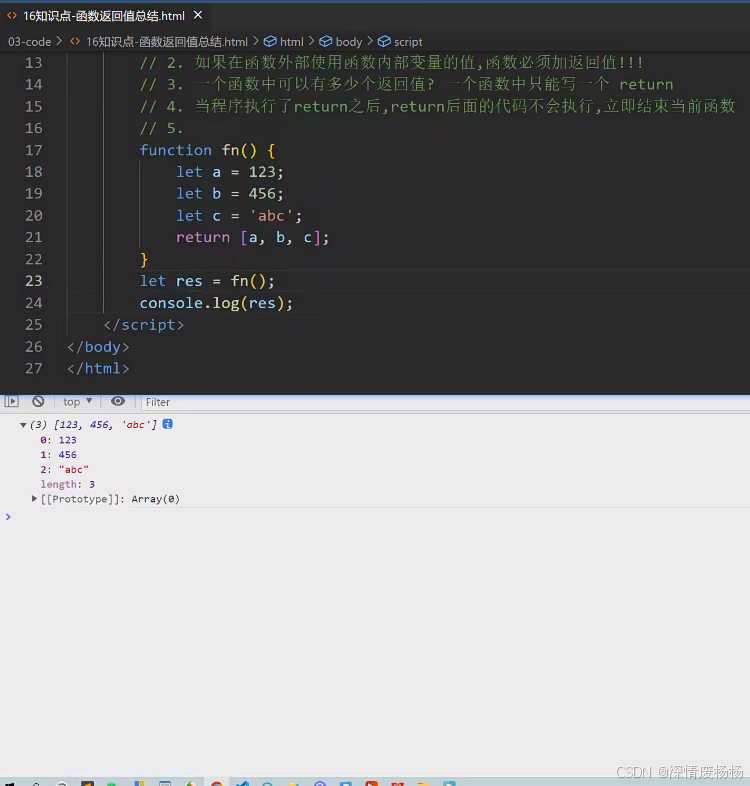This screenshot has width=750, height=786.
Task: Open the top JavaScript context dropdown
Action: [x=77, y=402]
